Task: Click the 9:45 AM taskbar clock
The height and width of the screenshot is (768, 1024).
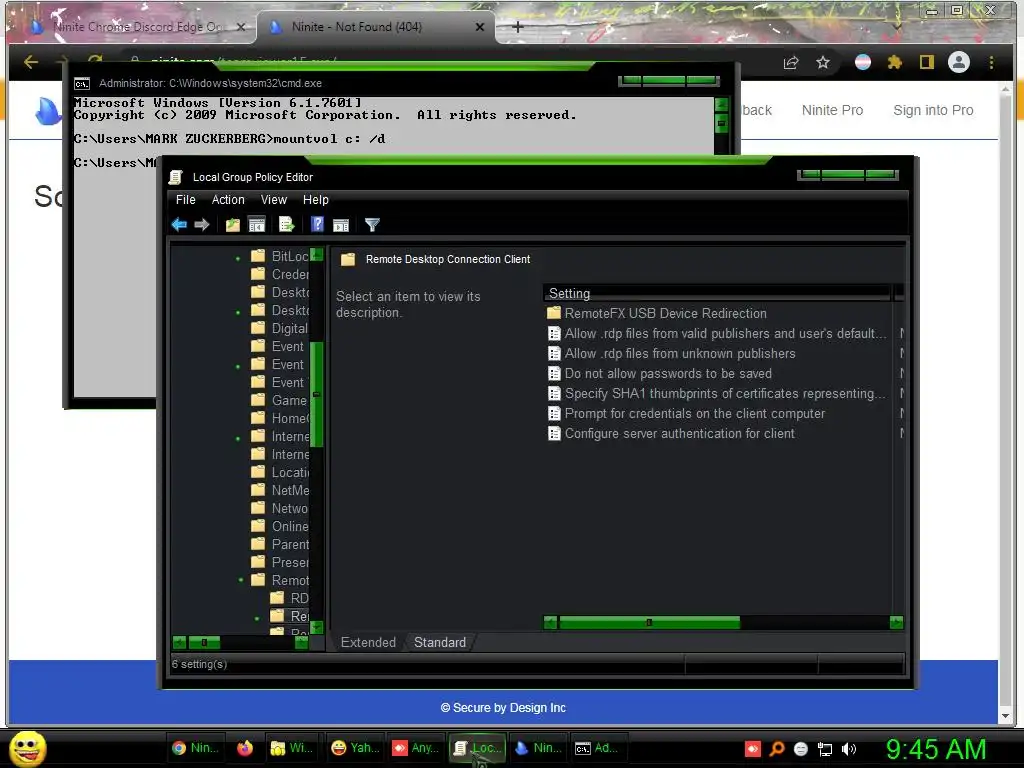Action: tap(935, 749)
